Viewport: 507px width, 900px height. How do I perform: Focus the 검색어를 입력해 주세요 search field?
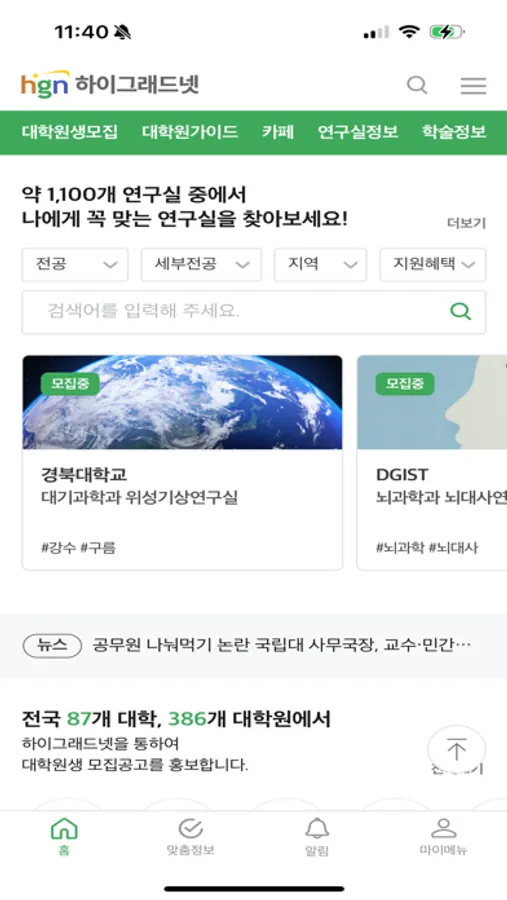pyautogui.click(x=254, y=312)
